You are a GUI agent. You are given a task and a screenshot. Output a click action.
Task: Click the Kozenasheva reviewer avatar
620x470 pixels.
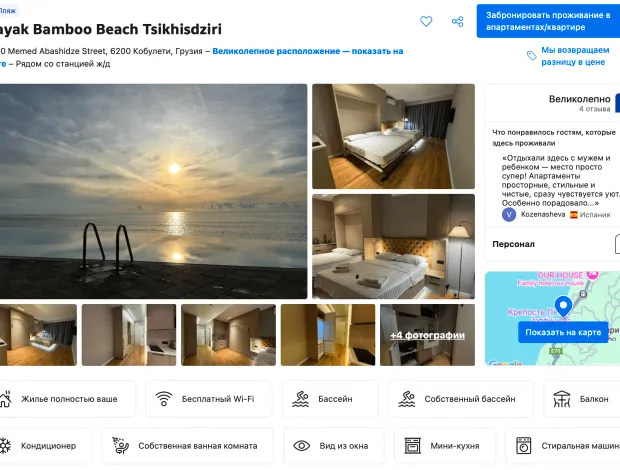click(509, 215)
